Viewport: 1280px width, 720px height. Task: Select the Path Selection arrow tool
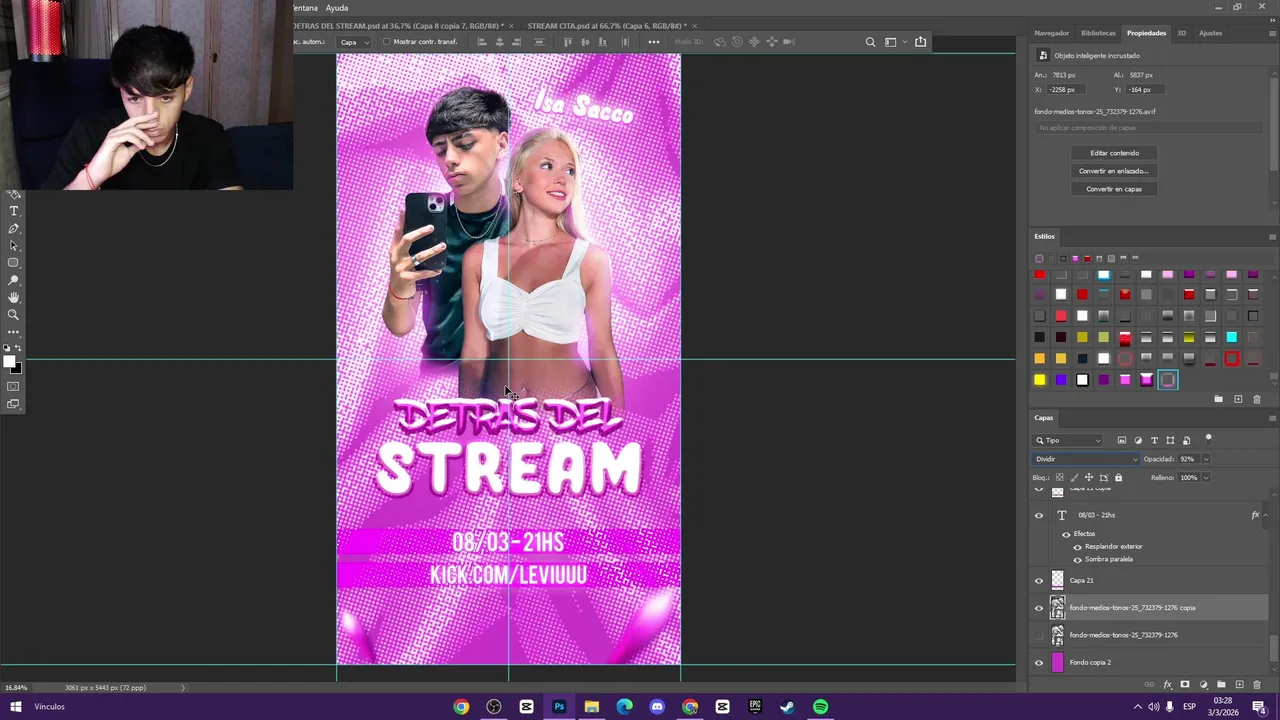pos(14,246)
